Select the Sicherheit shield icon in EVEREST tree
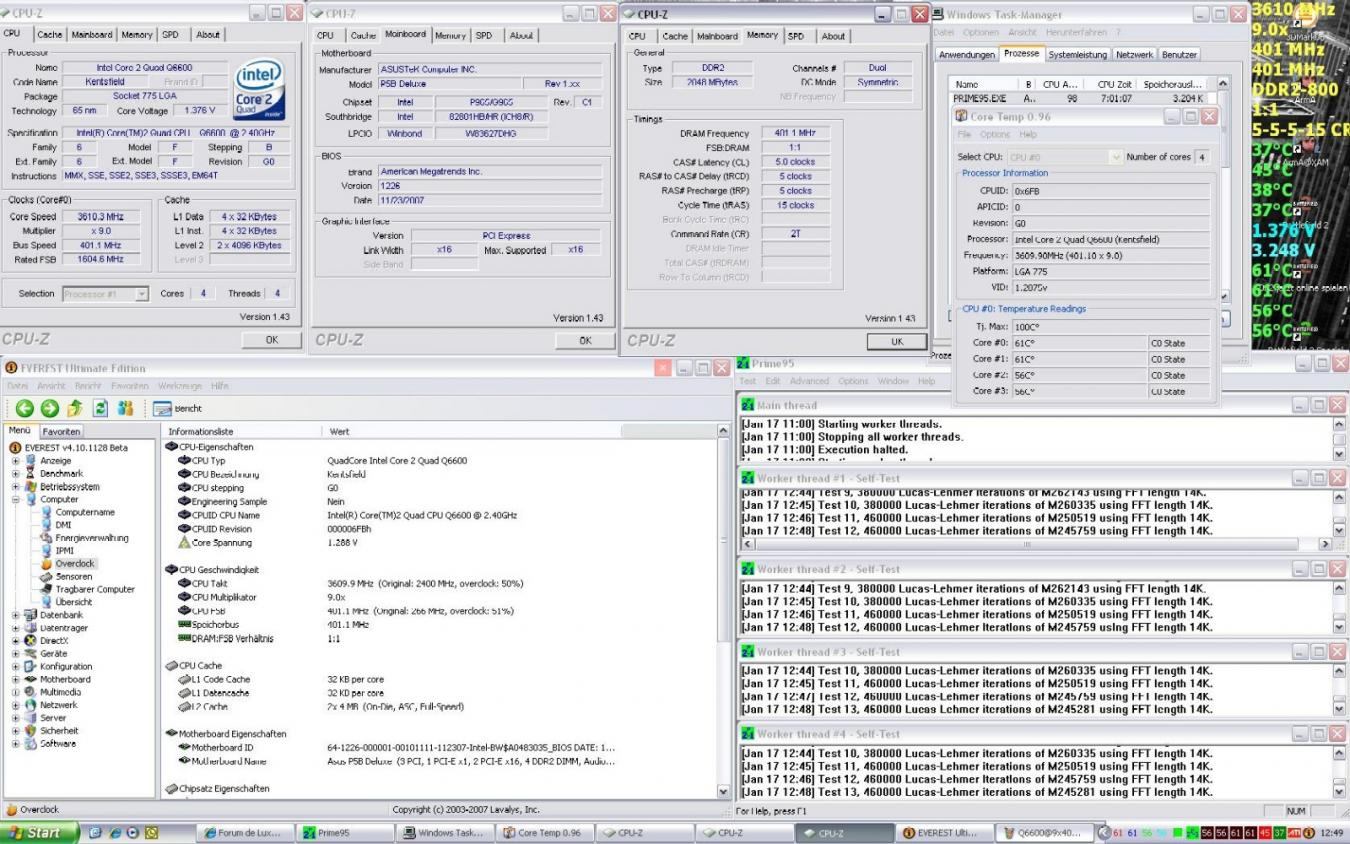The height and width of the screenshot is (844, 1350). (x=31, y=731)
